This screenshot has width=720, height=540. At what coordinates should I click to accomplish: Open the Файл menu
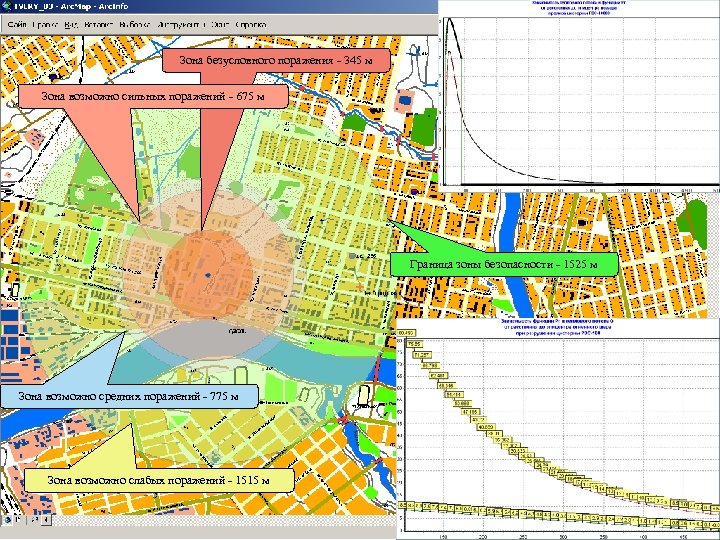pos(17,25)
